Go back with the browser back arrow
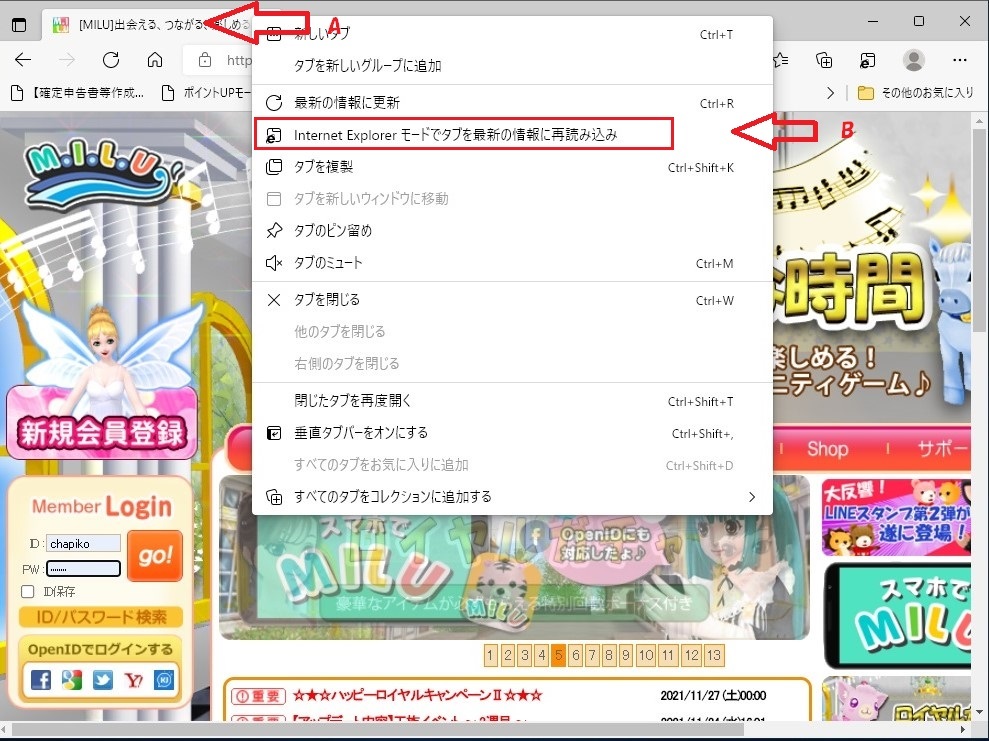The width and height of the screenshot is (989, 741). [x=23, y=60]
